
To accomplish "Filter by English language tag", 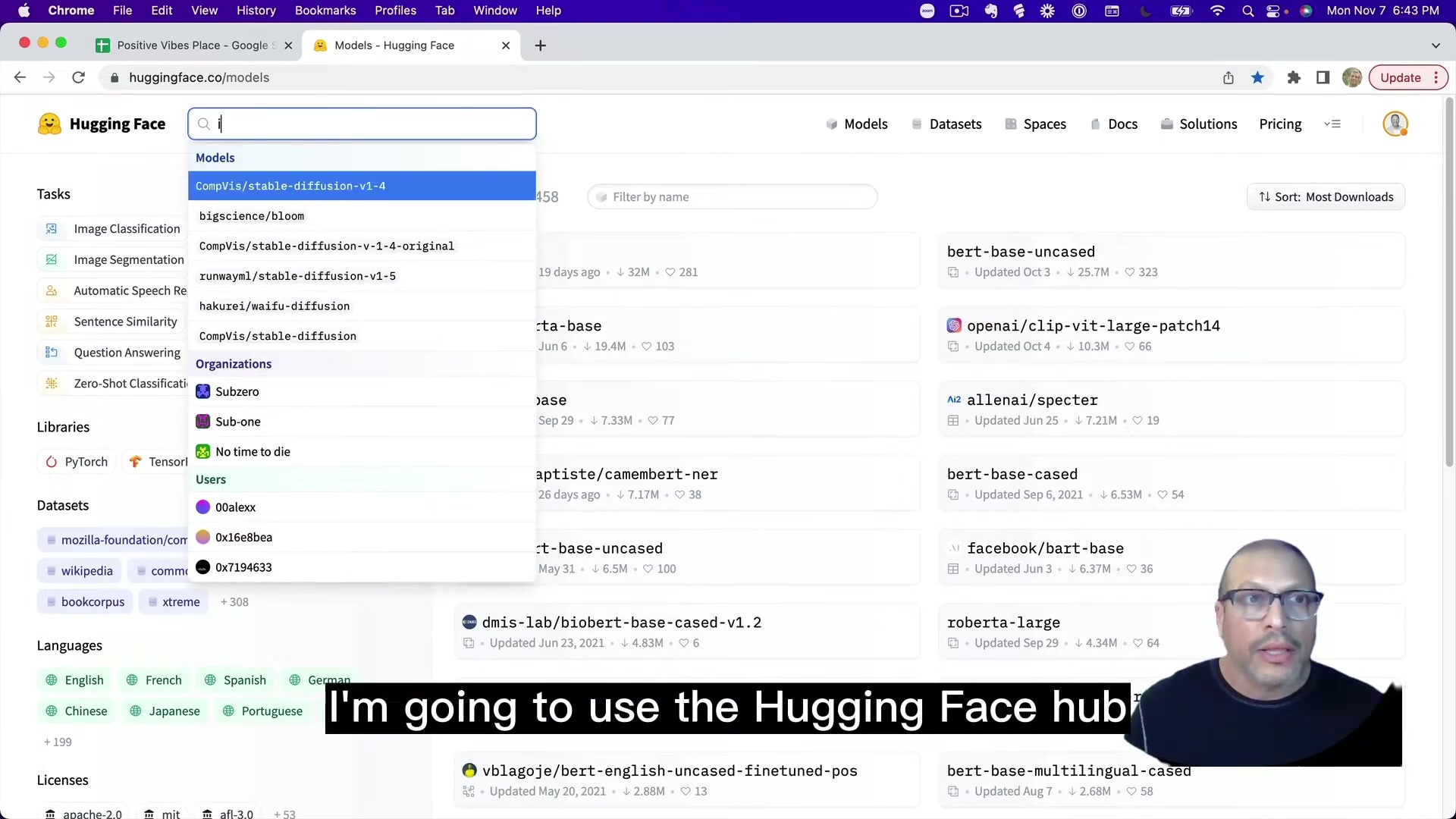I will click(x=74, y=680).
